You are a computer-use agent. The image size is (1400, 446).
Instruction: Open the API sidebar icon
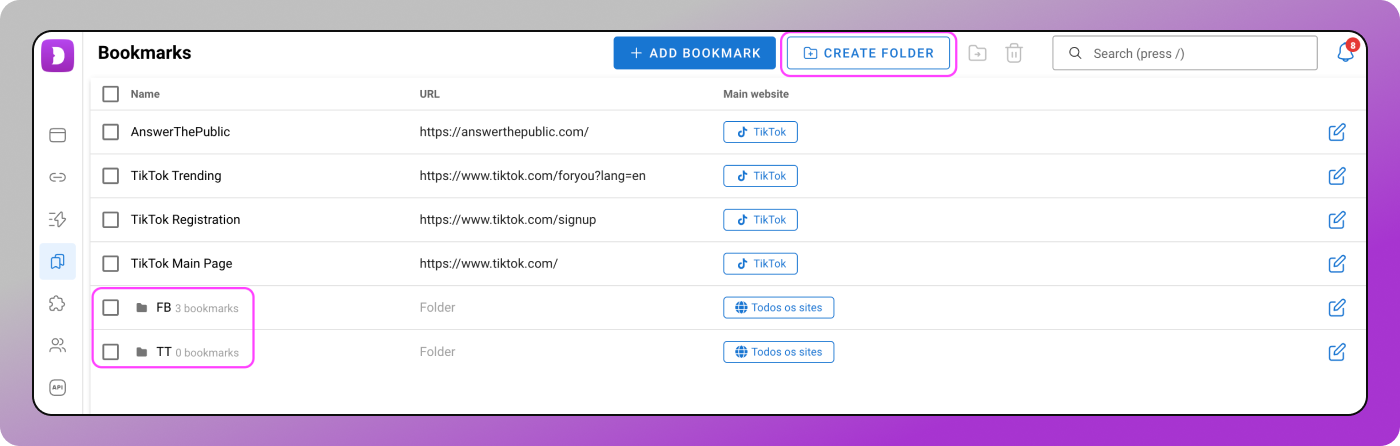click(58, 387)
